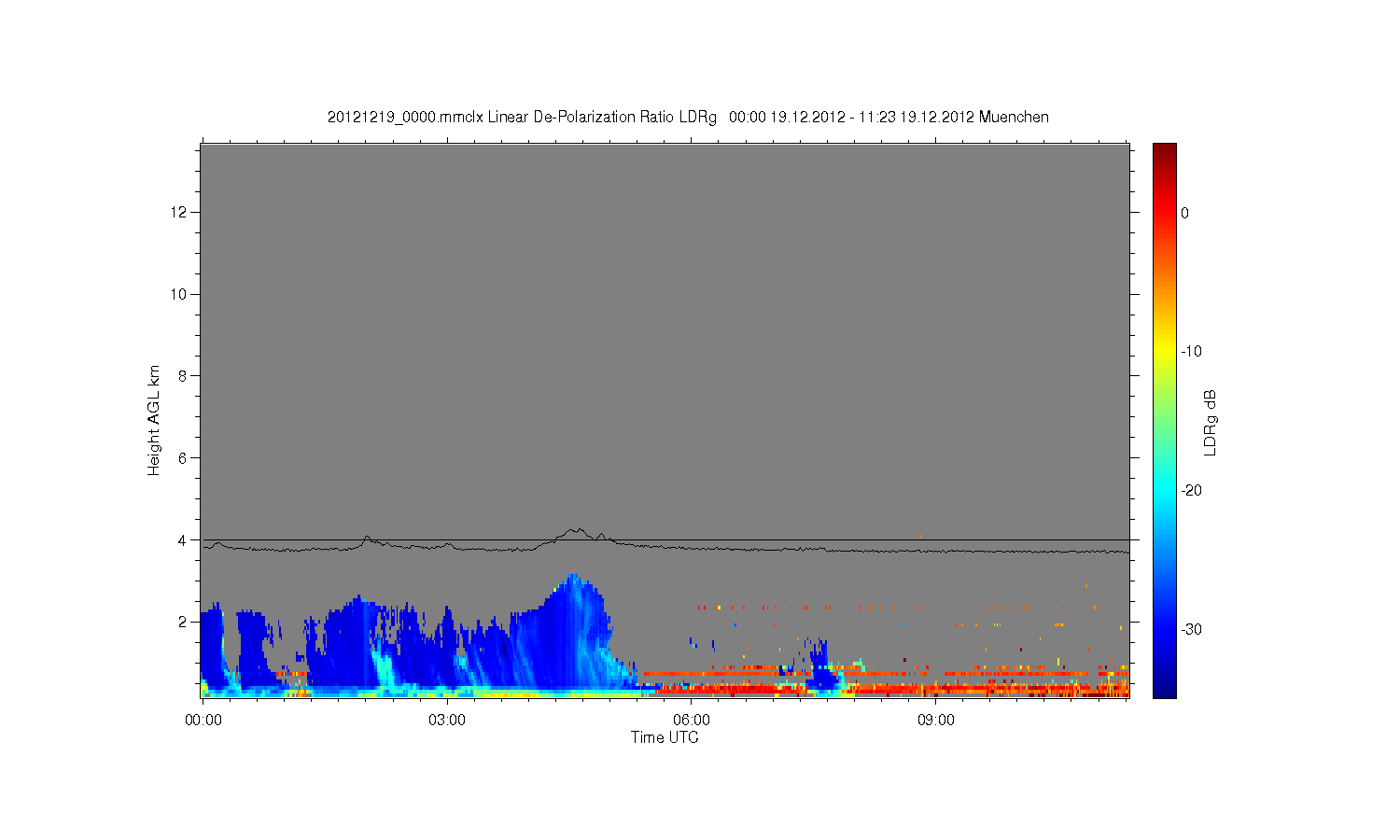Click the colorbar value label -10

point(1191,352)
